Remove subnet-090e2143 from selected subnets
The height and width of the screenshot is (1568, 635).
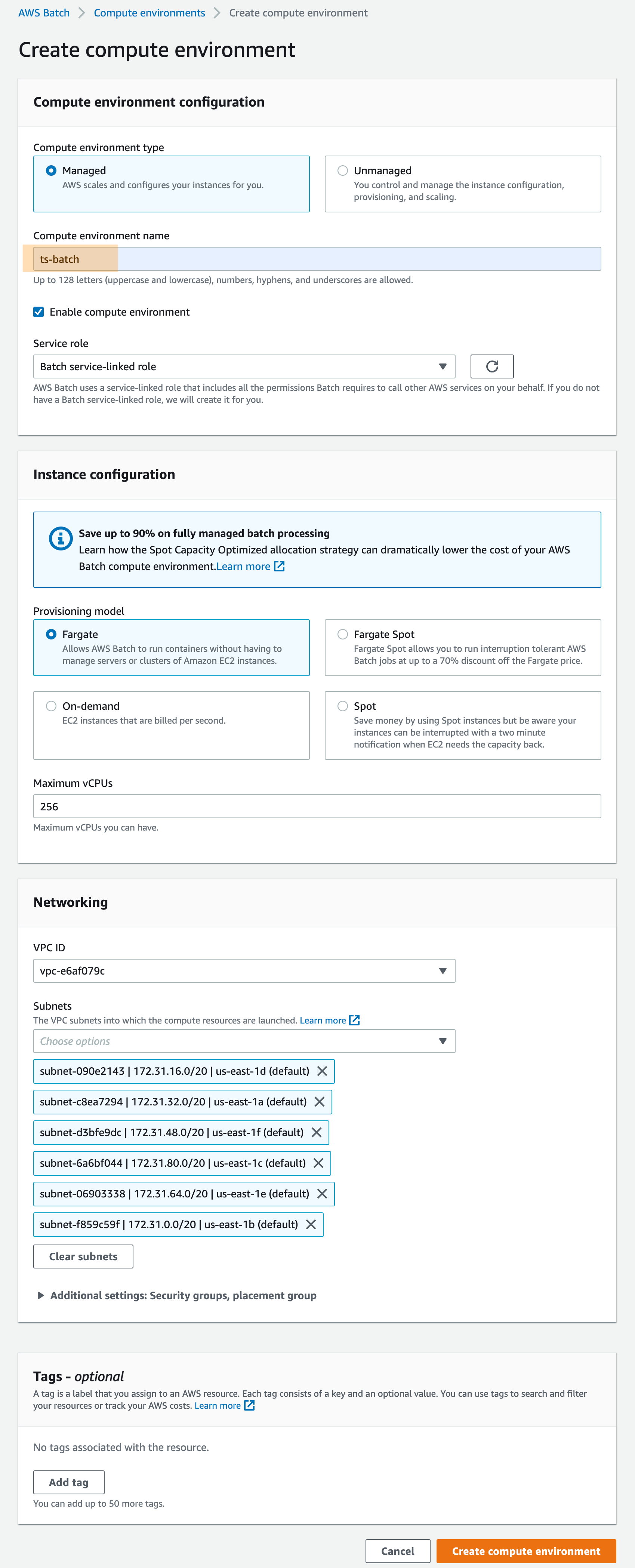323,1071
